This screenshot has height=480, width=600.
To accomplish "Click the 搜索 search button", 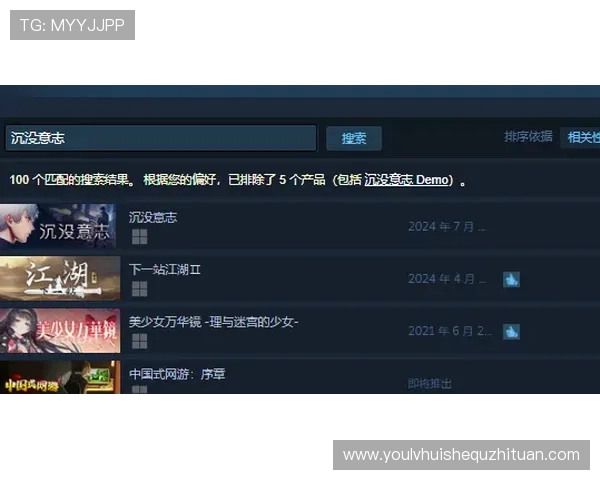I will point(354,138).
